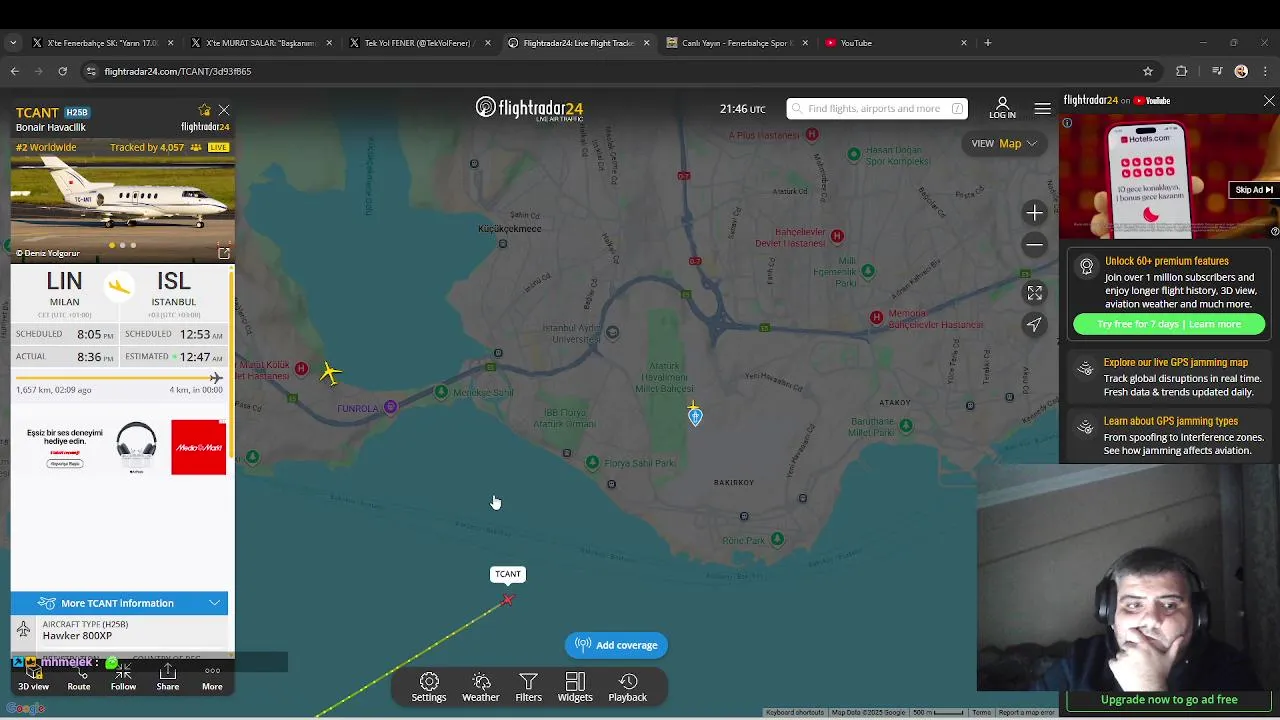Click the browser address bar URL
The width and height of the screenshot is (1280, 720).
[178, 71]
